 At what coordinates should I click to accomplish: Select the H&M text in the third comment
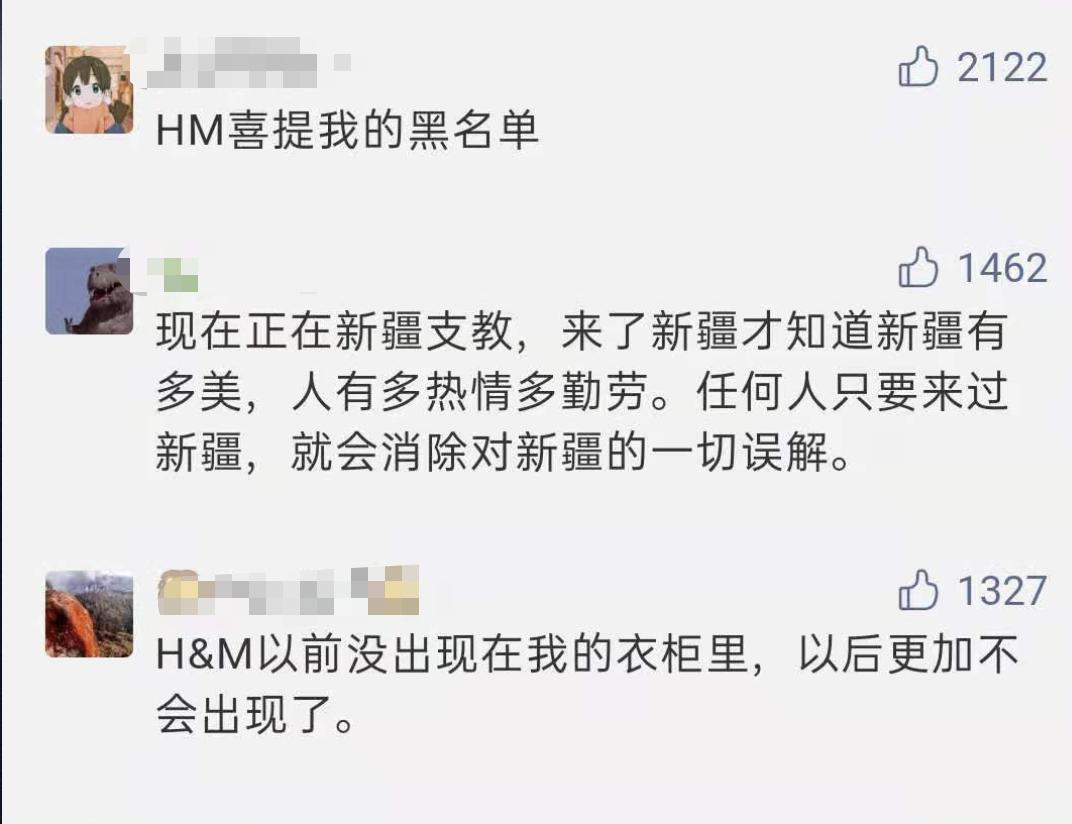pos(205,655)
